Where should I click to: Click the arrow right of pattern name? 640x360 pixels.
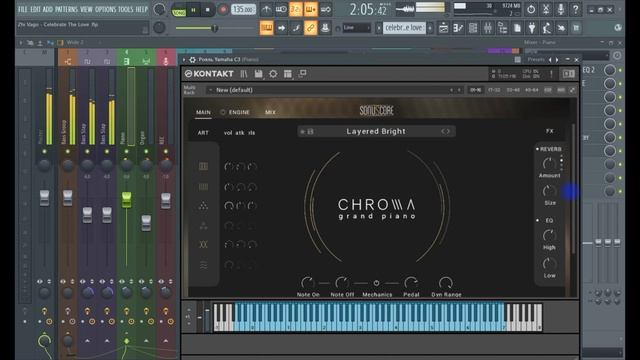click(430, 28)
